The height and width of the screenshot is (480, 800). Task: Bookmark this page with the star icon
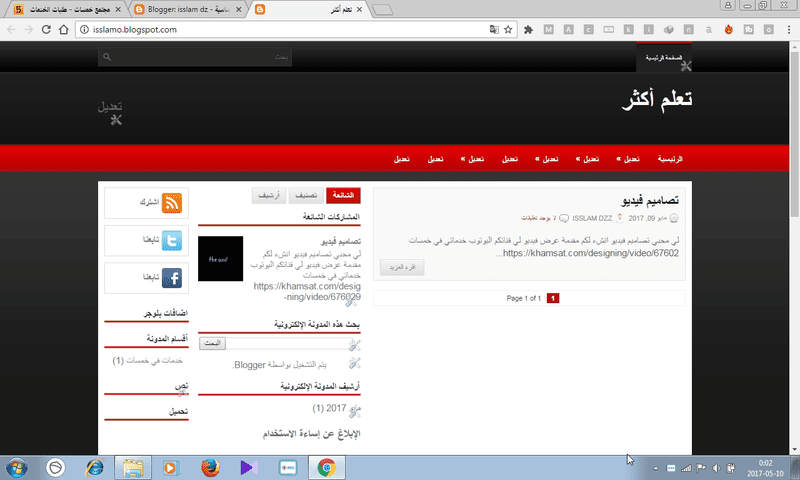coord(508,30)
